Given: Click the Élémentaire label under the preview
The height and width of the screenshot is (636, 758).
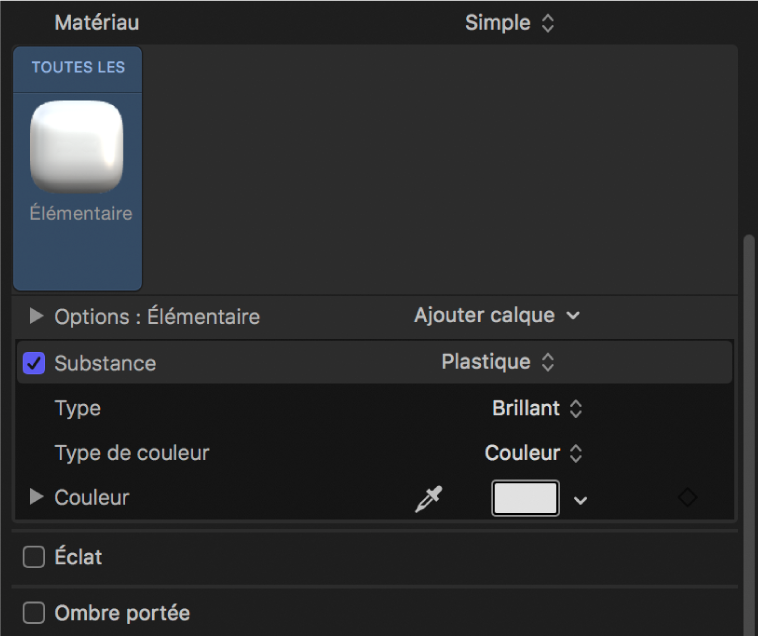Looking at the screenshot, I should coord(78,213).
